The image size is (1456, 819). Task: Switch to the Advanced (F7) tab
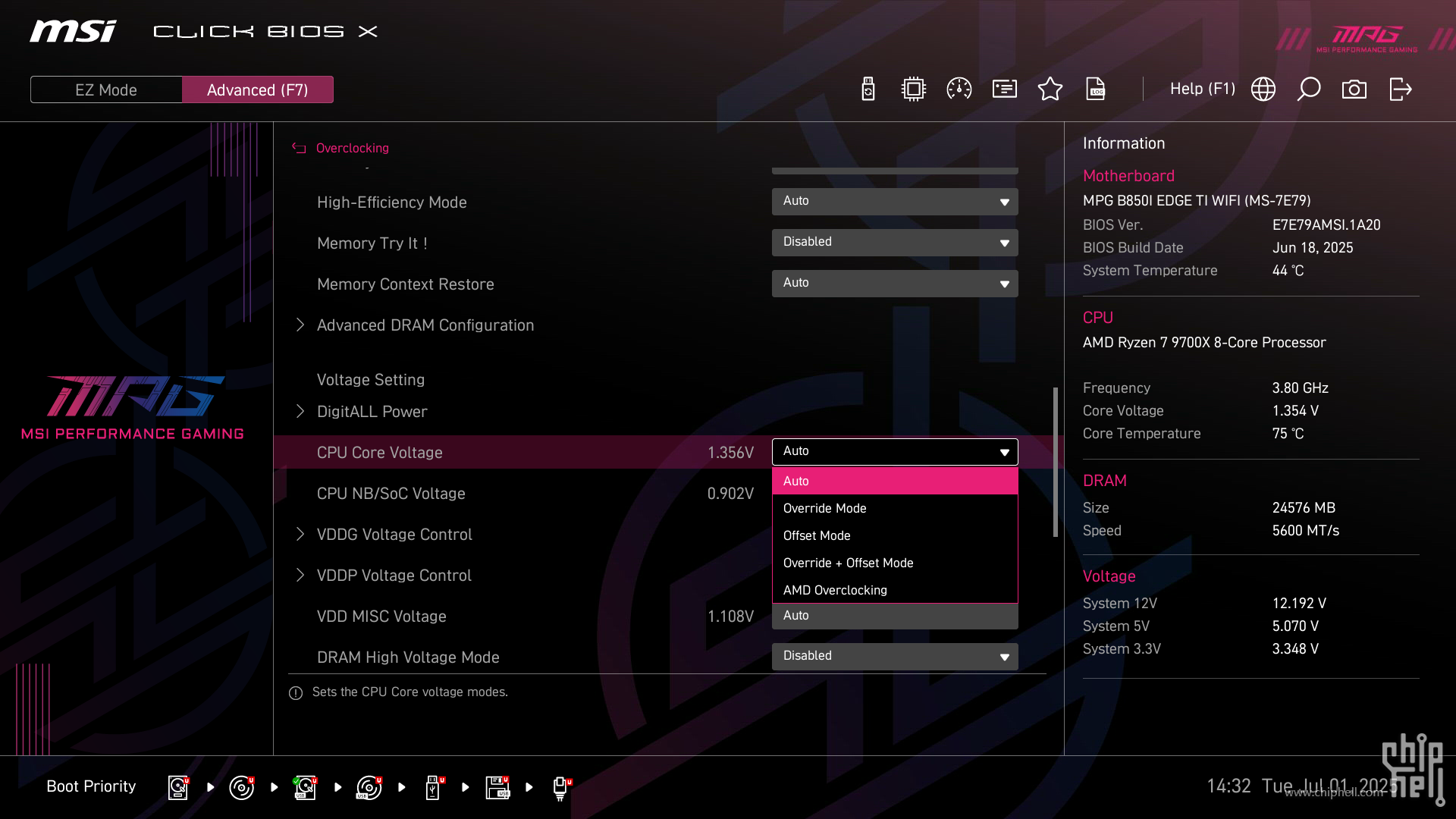tap(258, 89)
